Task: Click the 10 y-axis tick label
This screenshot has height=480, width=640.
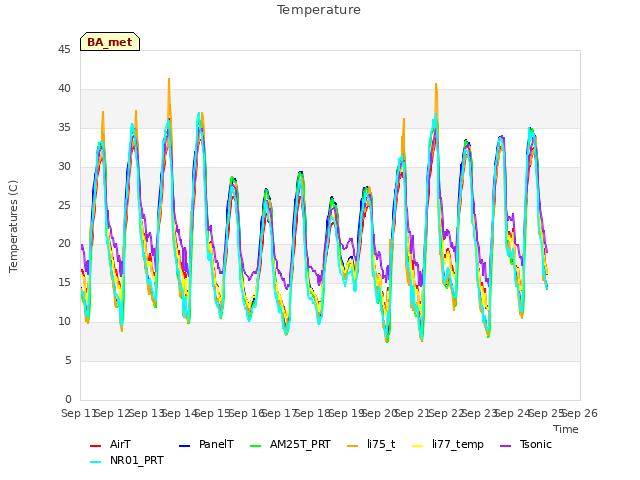Action: 64,322
